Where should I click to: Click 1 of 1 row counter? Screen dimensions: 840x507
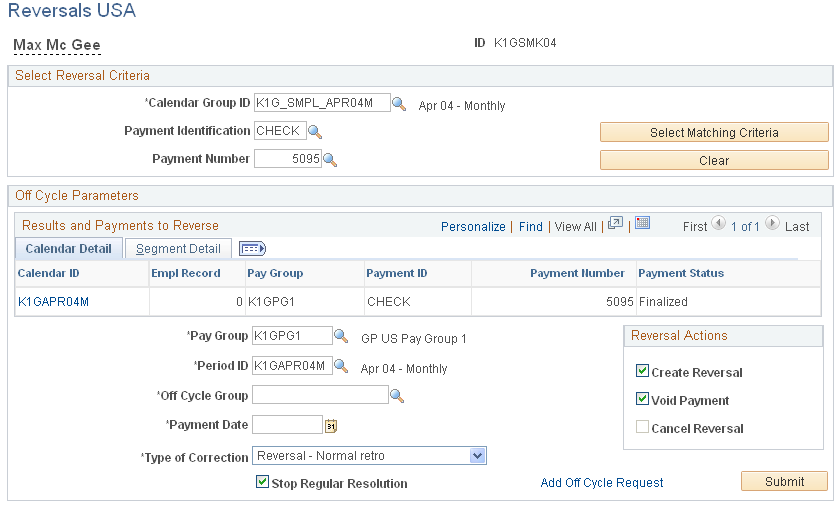point(745,227)
